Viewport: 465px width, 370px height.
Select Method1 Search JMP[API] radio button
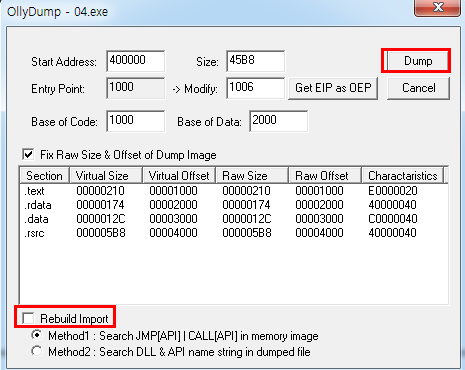coord(37,335)
